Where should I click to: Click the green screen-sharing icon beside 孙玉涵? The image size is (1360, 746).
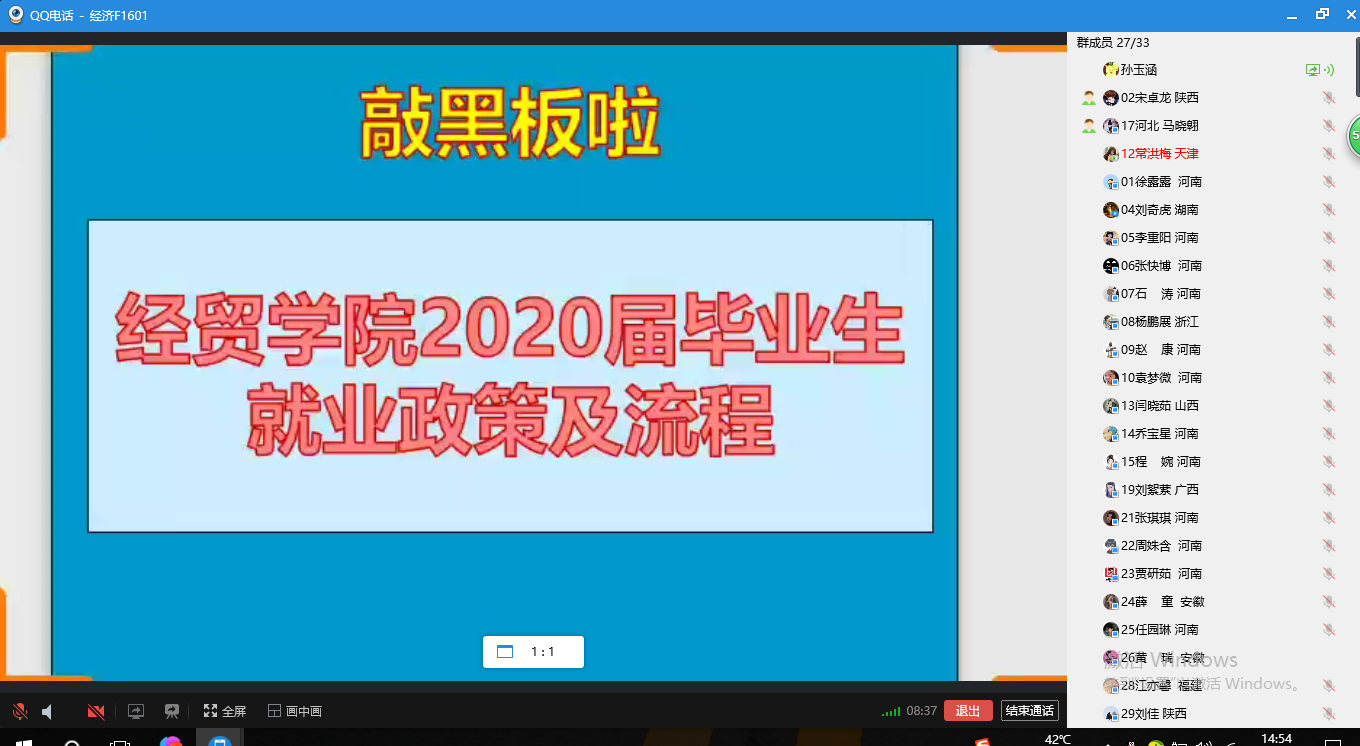coord(1314,70)
